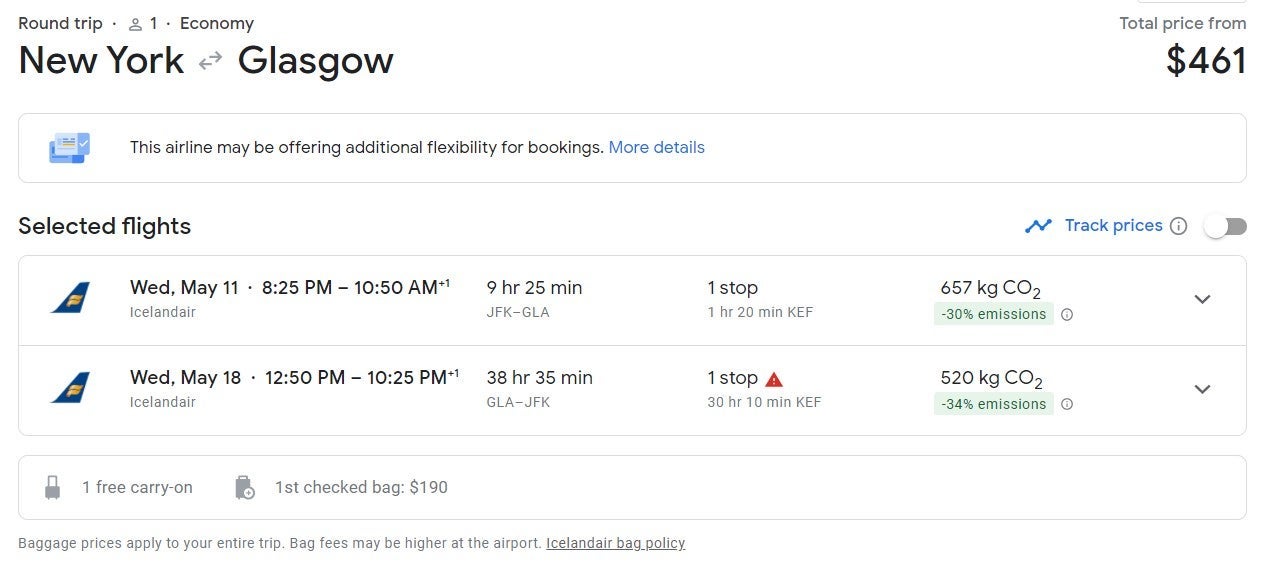
Task: Click the carry-on luggage icon
Action: (53, 488)
